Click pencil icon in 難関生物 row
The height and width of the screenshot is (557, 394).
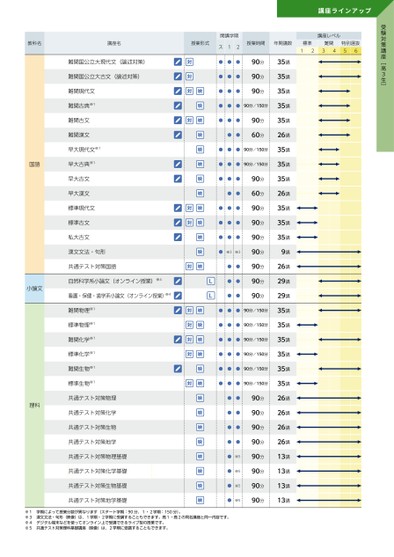point(178,369)
